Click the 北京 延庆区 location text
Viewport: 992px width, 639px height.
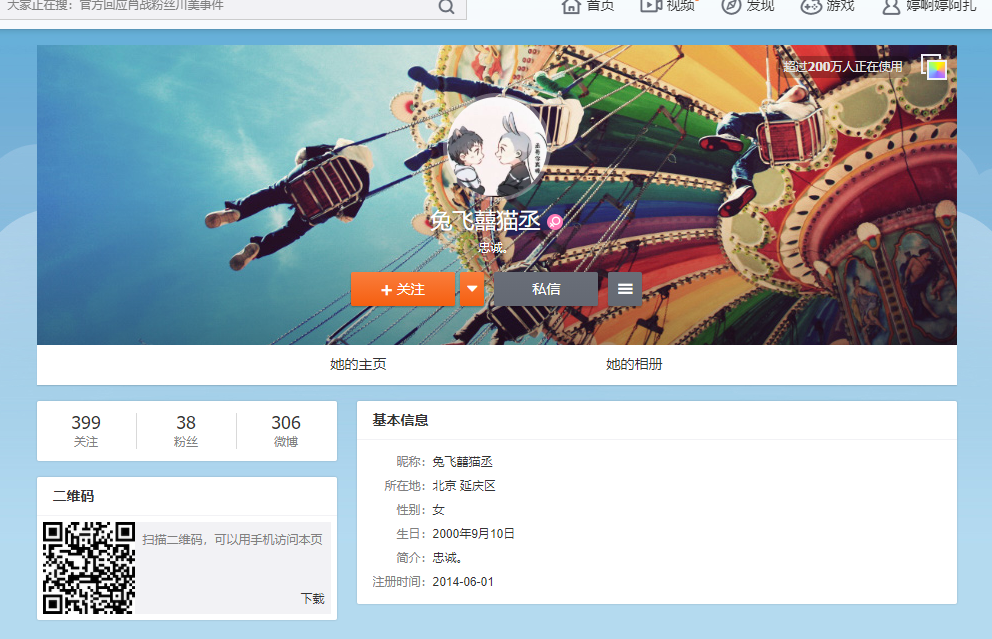[464, 486]
